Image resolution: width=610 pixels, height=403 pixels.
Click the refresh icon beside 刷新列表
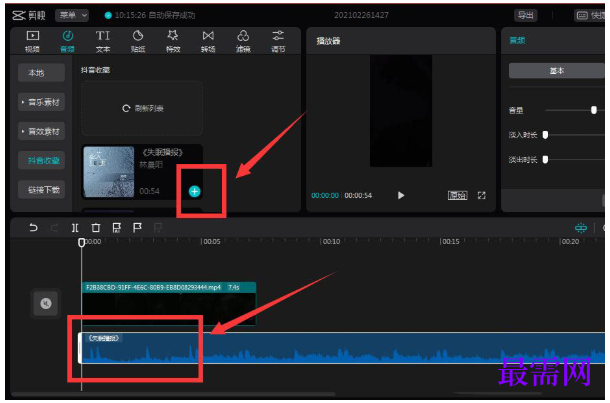pyautogui.click(x=126, y=108)
